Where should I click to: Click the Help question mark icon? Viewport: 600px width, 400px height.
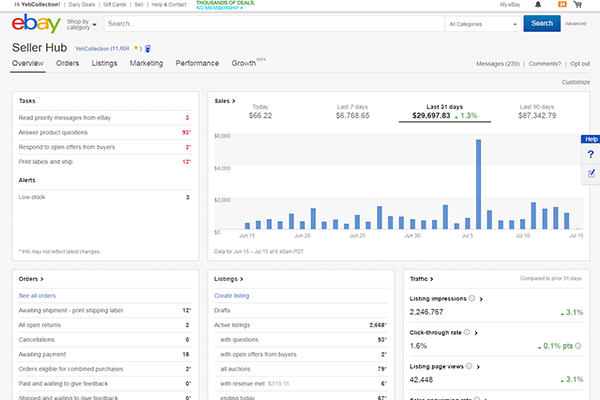click(x=591, y=154)
